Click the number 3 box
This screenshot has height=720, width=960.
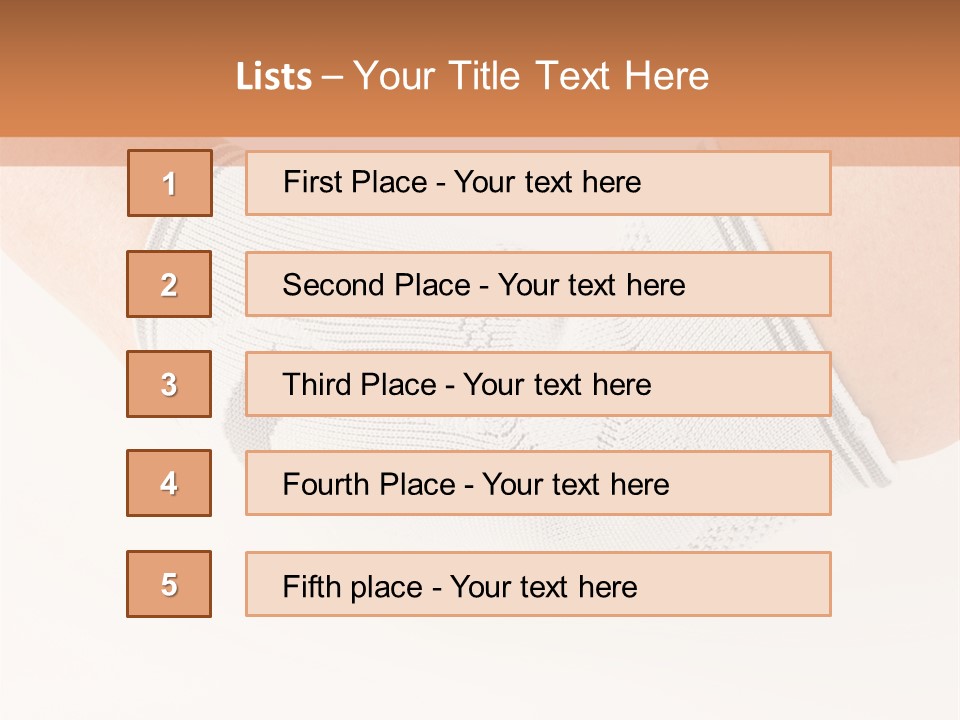point(169,384)
